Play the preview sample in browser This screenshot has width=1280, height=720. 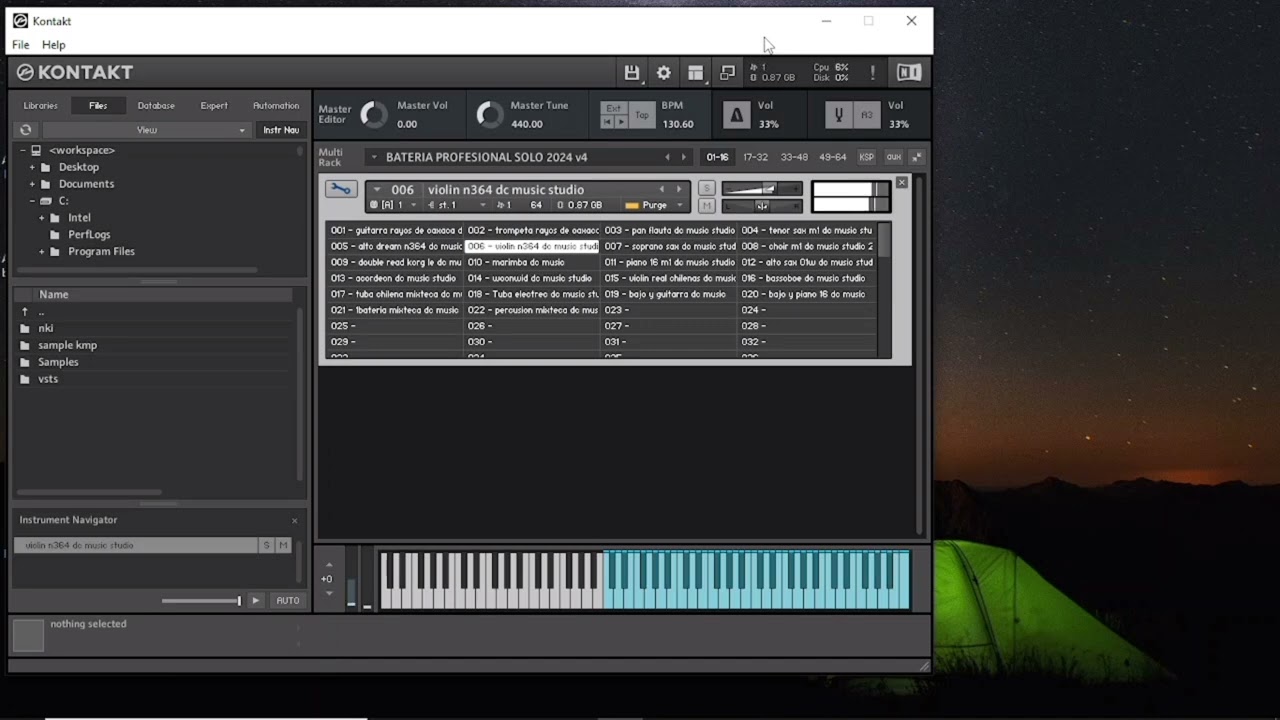tap(256, 600)
